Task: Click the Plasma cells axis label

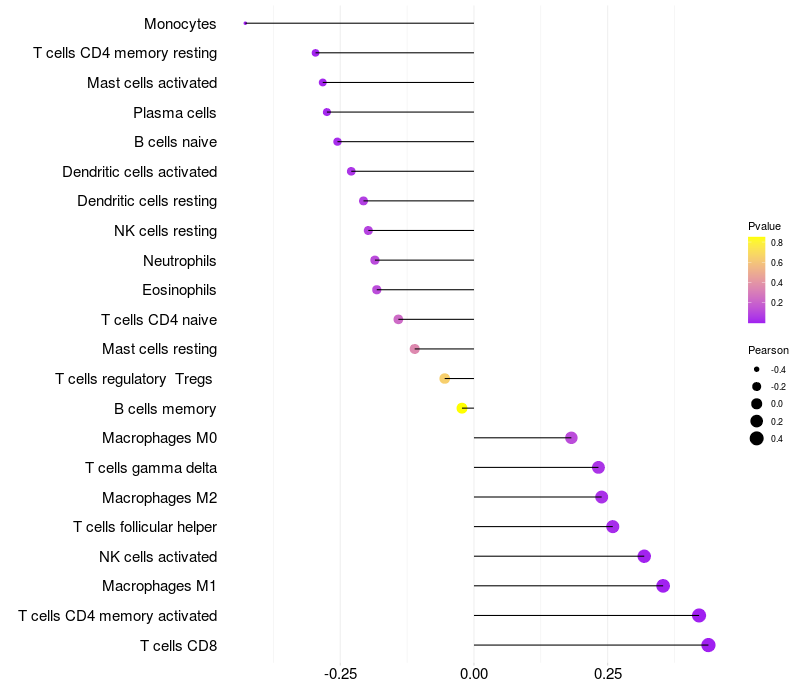Action: [175, 113]
